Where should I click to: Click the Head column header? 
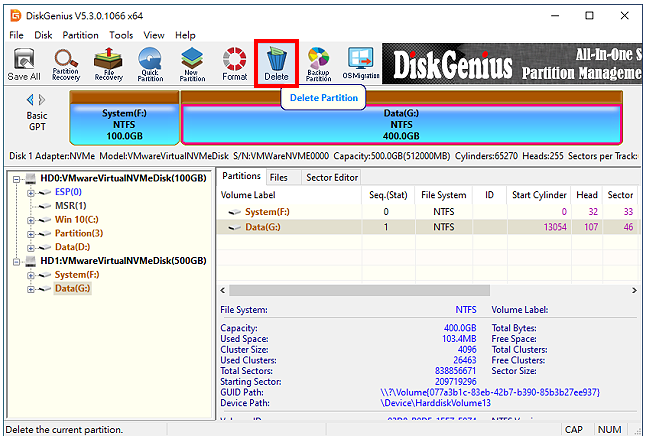pyautogui.click(x=586, y=195)
